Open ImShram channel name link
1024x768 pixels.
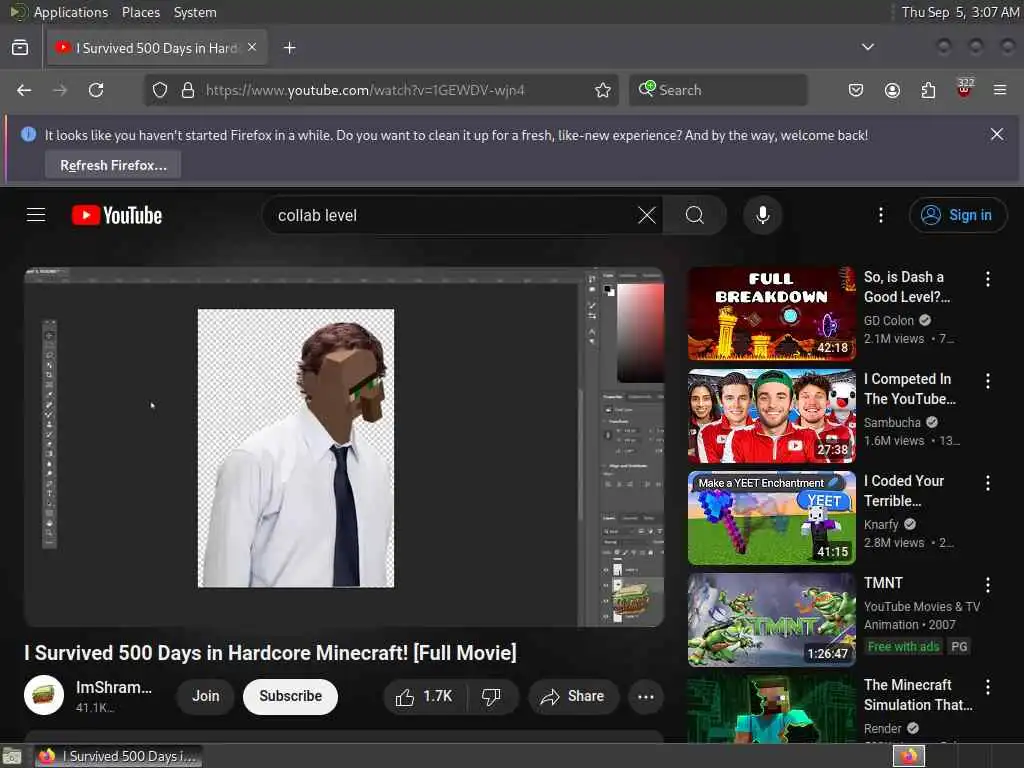(114, 687)
